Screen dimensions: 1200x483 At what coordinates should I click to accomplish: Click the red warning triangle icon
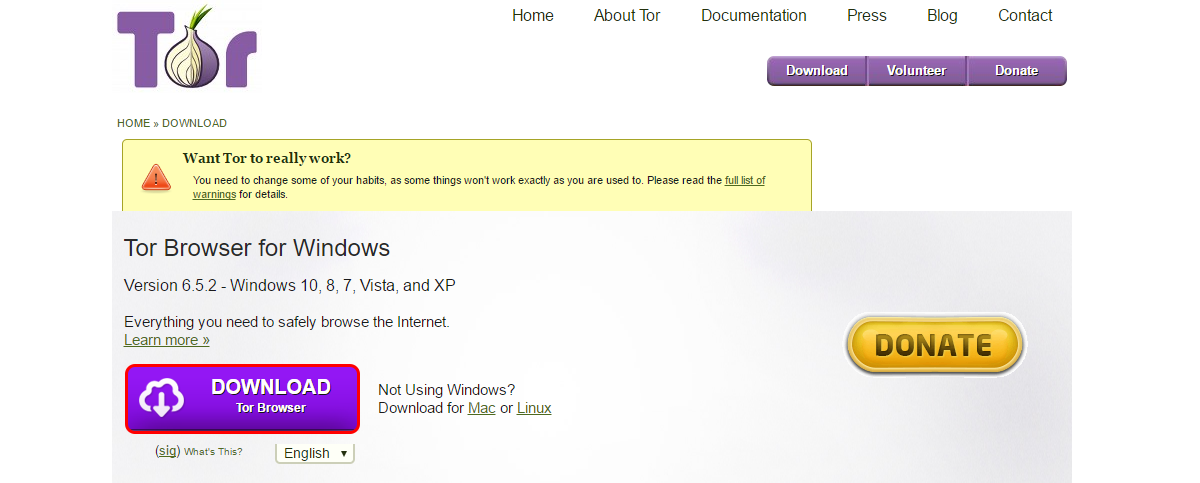156,177
